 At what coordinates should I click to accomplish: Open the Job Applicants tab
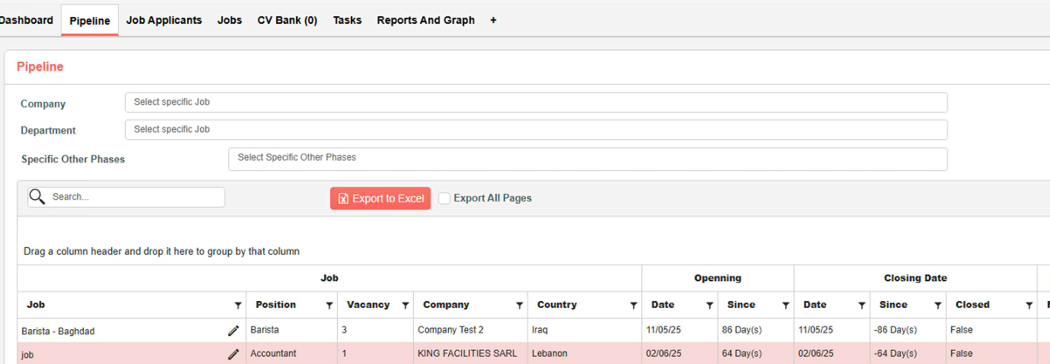click(x=164, y=20)
